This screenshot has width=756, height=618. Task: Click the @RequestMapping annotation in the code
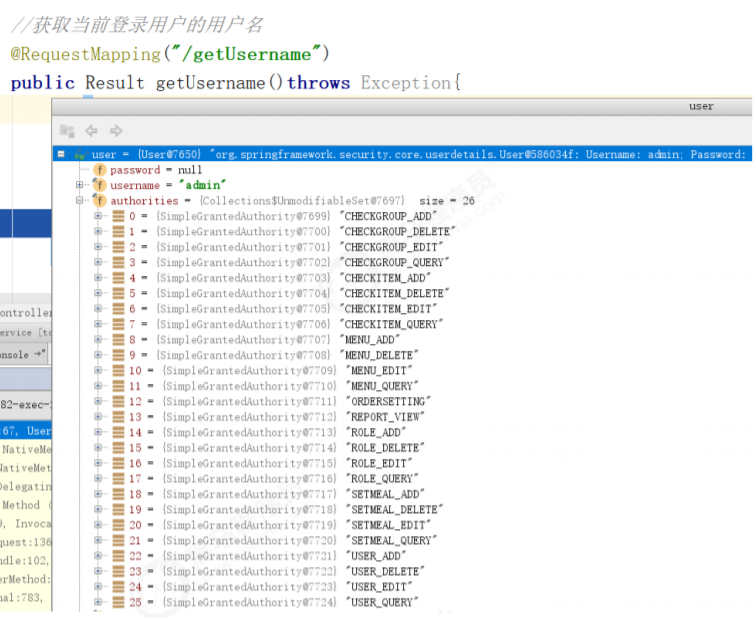[86, 54]
